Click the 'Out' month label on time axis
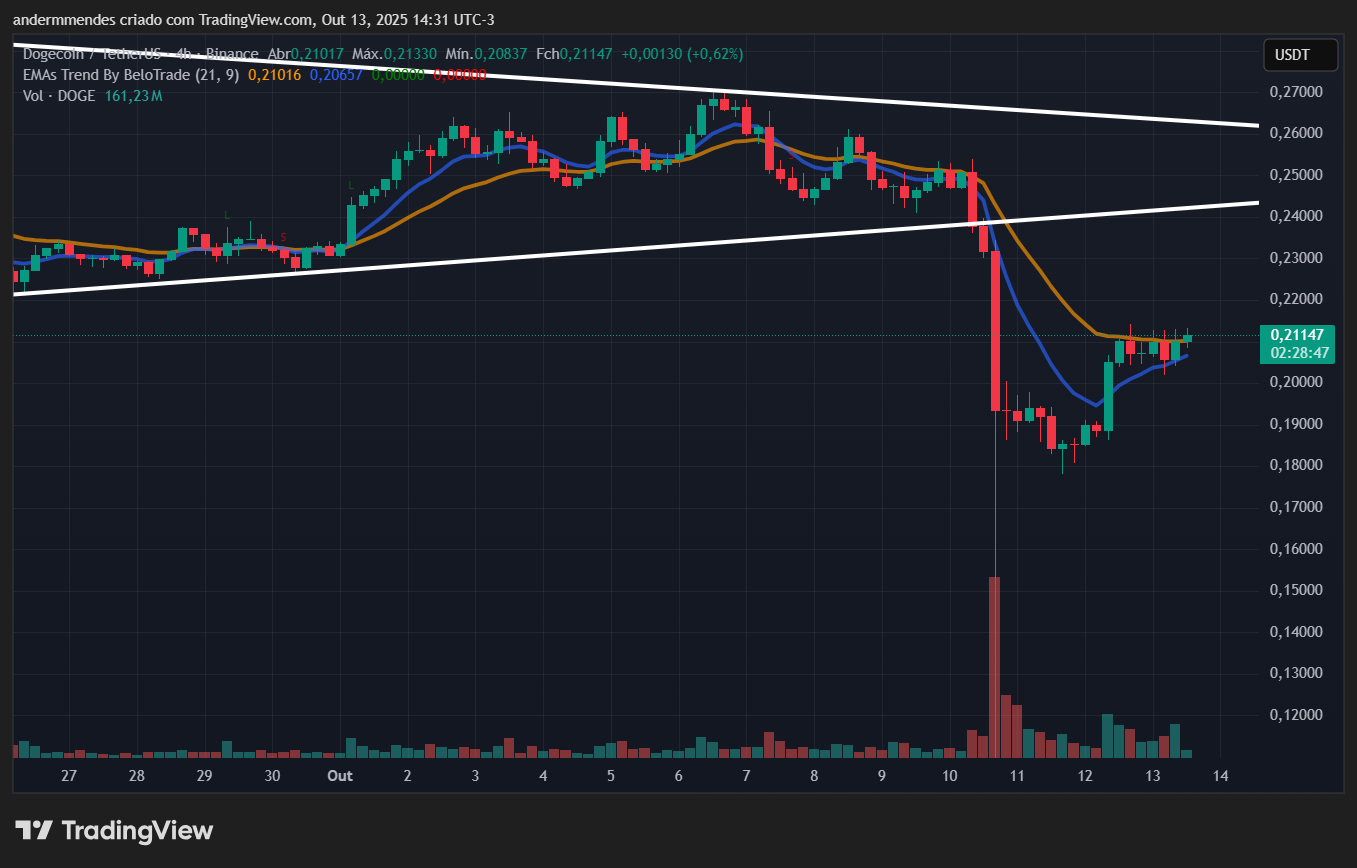This screenshot has width=1357, height=868. click(x=340, y=776)
